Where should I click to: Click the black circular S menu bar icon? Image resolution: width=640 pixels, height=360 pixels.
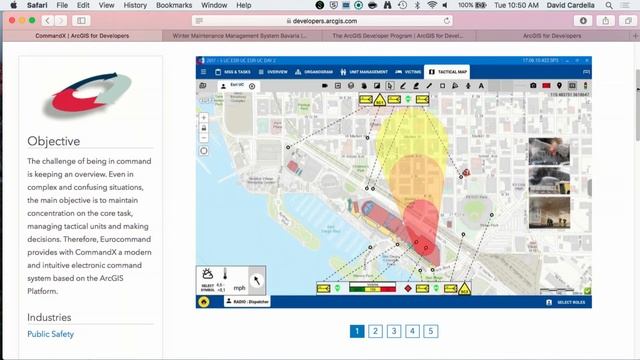[320, 5]
